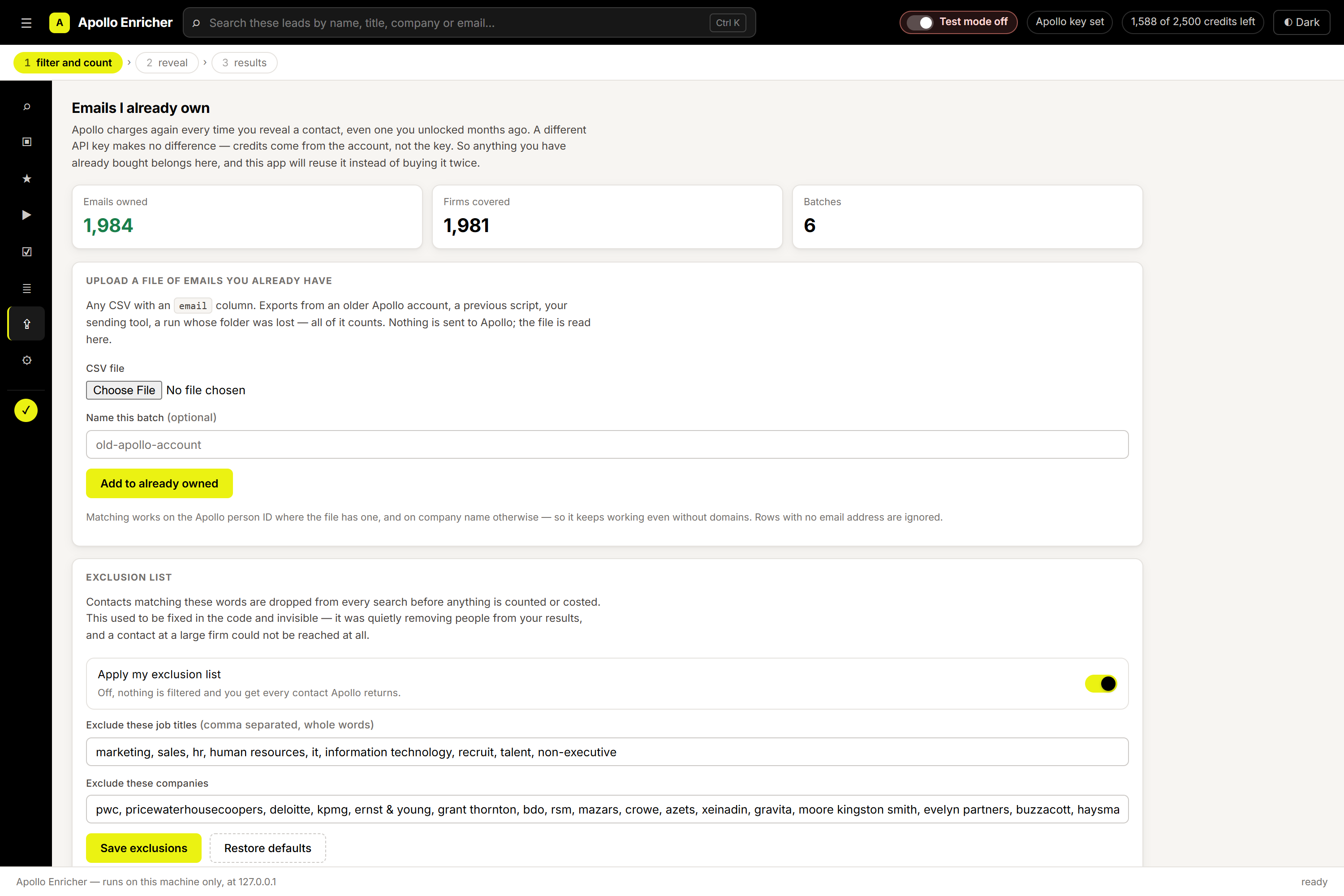This screenshot has height=896, width=1344.
Task: Click the magnifier icon in search bar
Action: pos(196,23)
